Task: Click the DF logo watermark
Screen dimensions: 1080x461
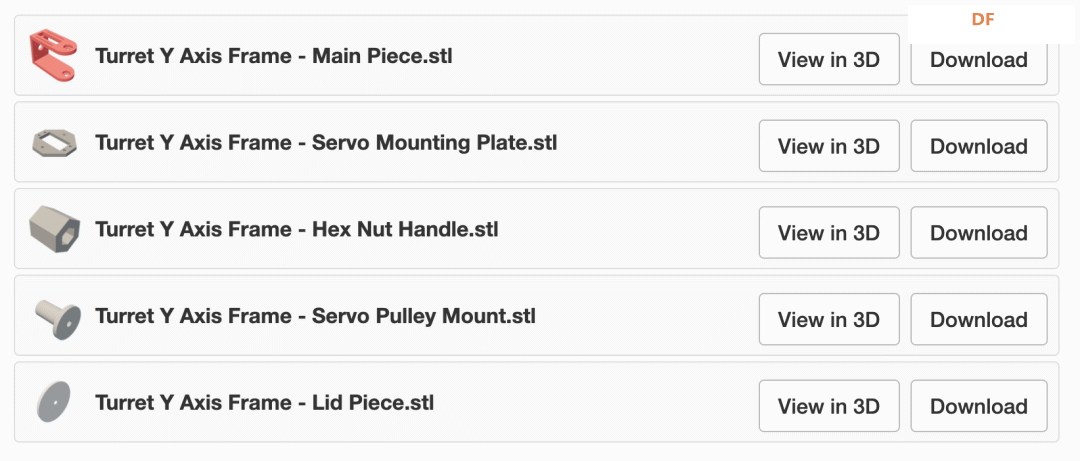Action: tap(983, 20)
